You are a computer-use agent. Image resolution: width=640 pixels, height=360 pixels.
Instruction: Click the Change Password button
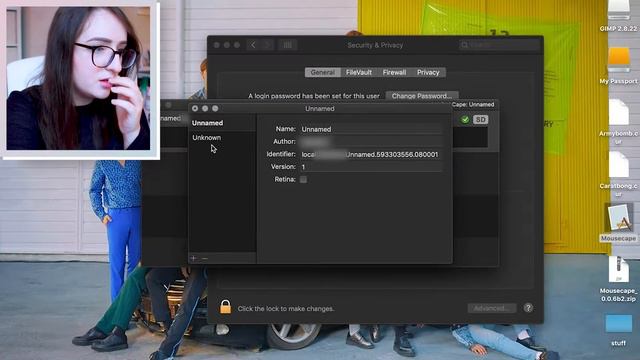pos(422,96)
